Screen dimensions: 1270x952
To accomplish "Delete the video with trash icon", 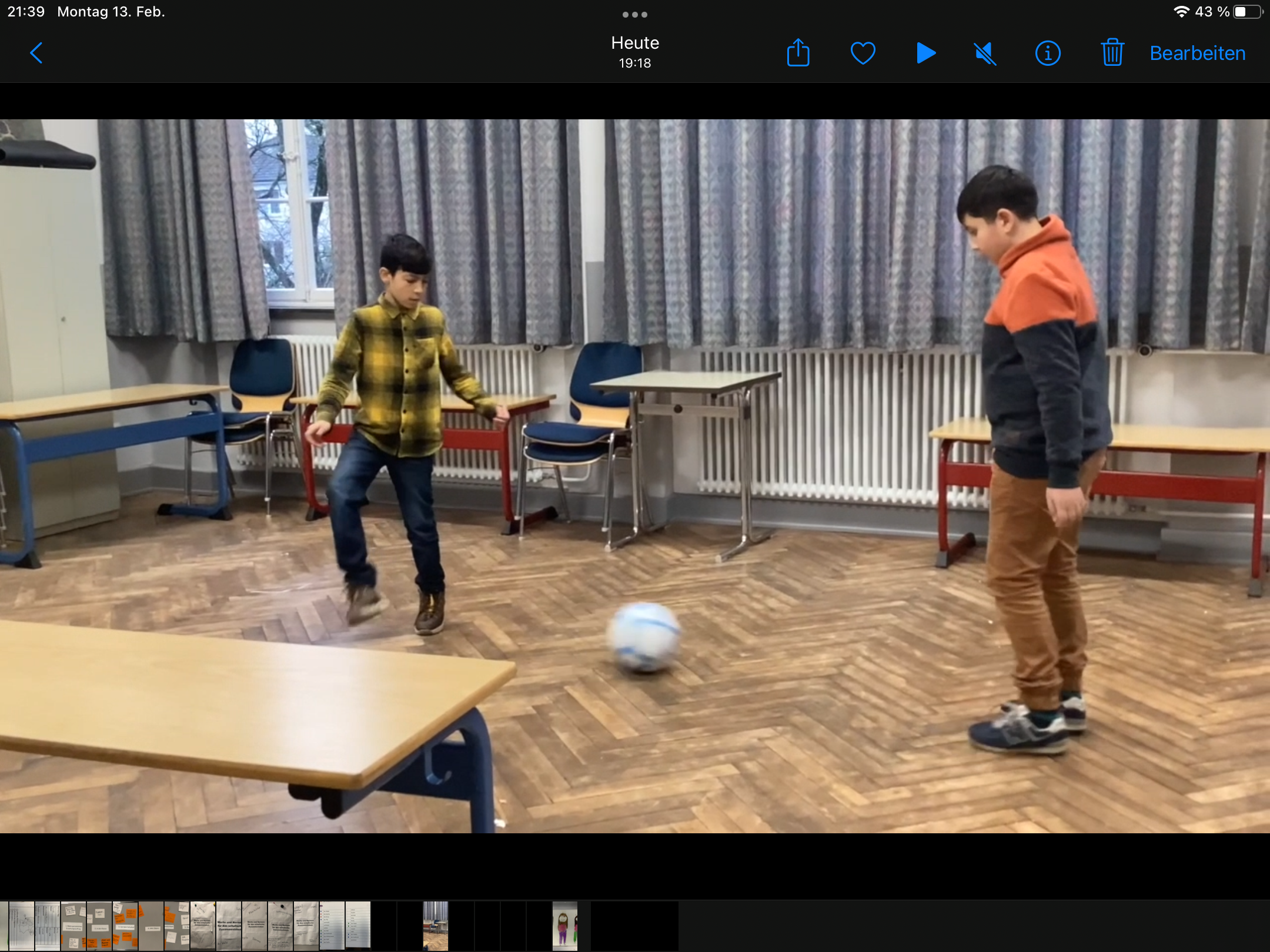I will [x=1112, y=52].
